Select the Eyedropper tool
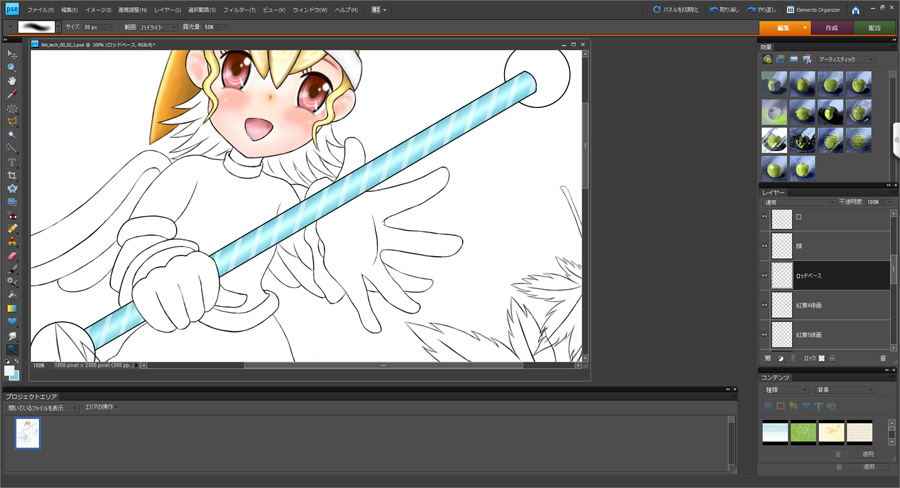Image resolution: width=900 pixels, height=488 pixels. coord(12,94)
